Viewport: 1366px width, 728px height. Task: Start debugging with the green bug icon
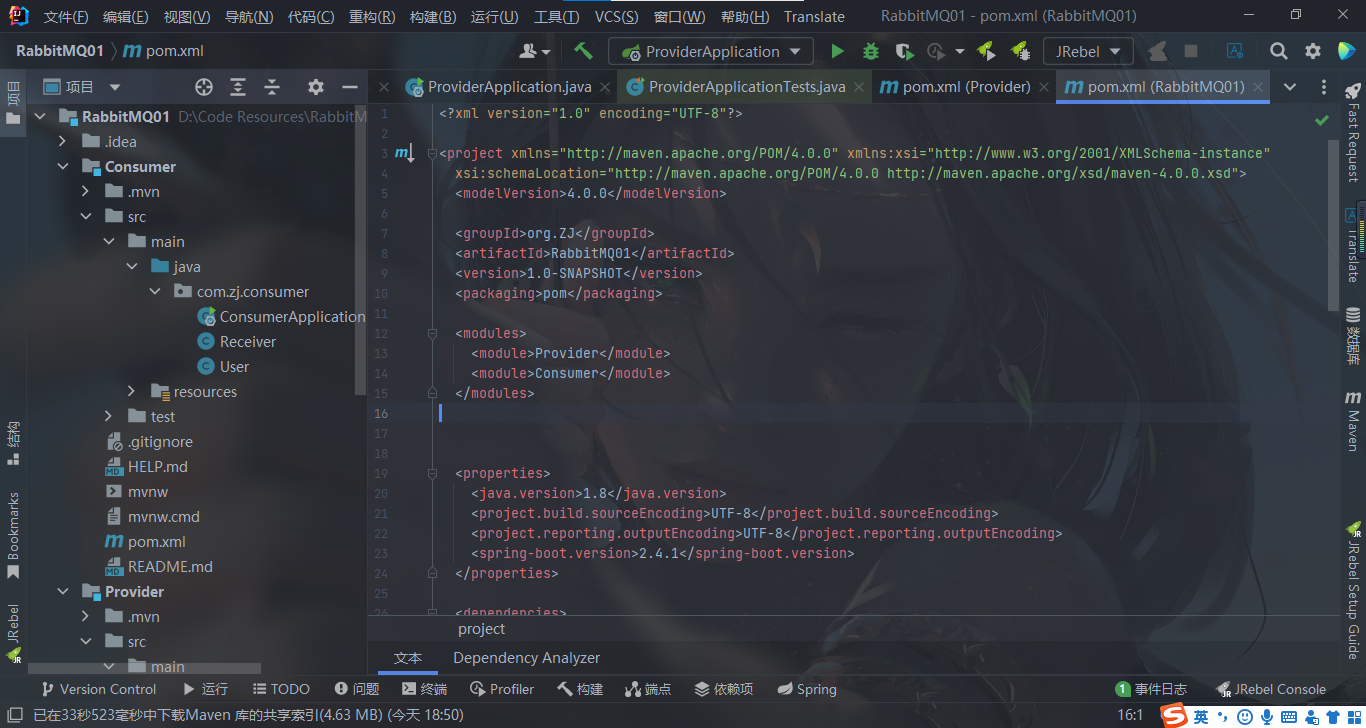coord(871,51)
